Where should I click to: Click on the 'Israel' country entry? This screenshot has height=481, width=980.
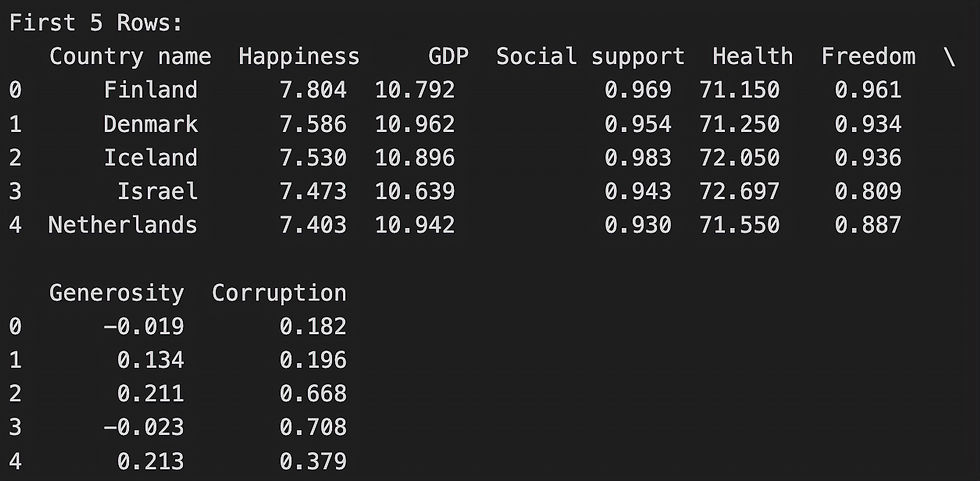click(157, 192)
